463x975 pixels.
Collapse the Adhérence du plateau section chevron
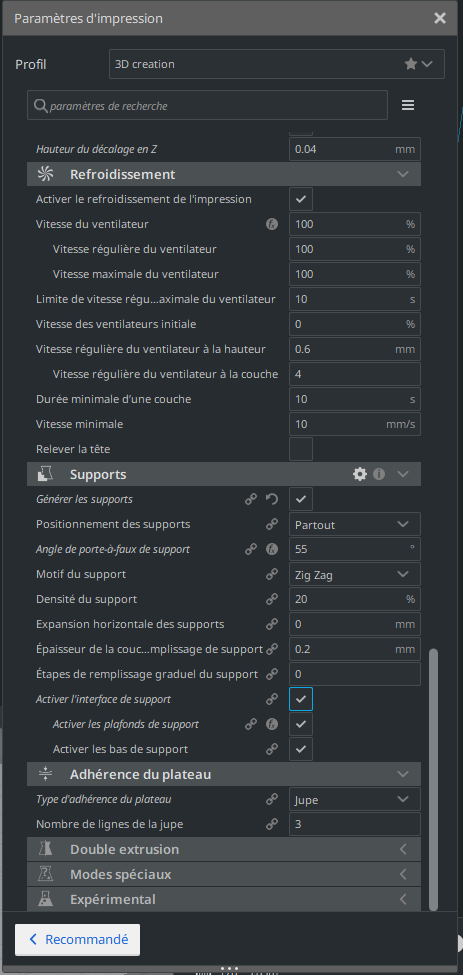click(x=403, y=775)
